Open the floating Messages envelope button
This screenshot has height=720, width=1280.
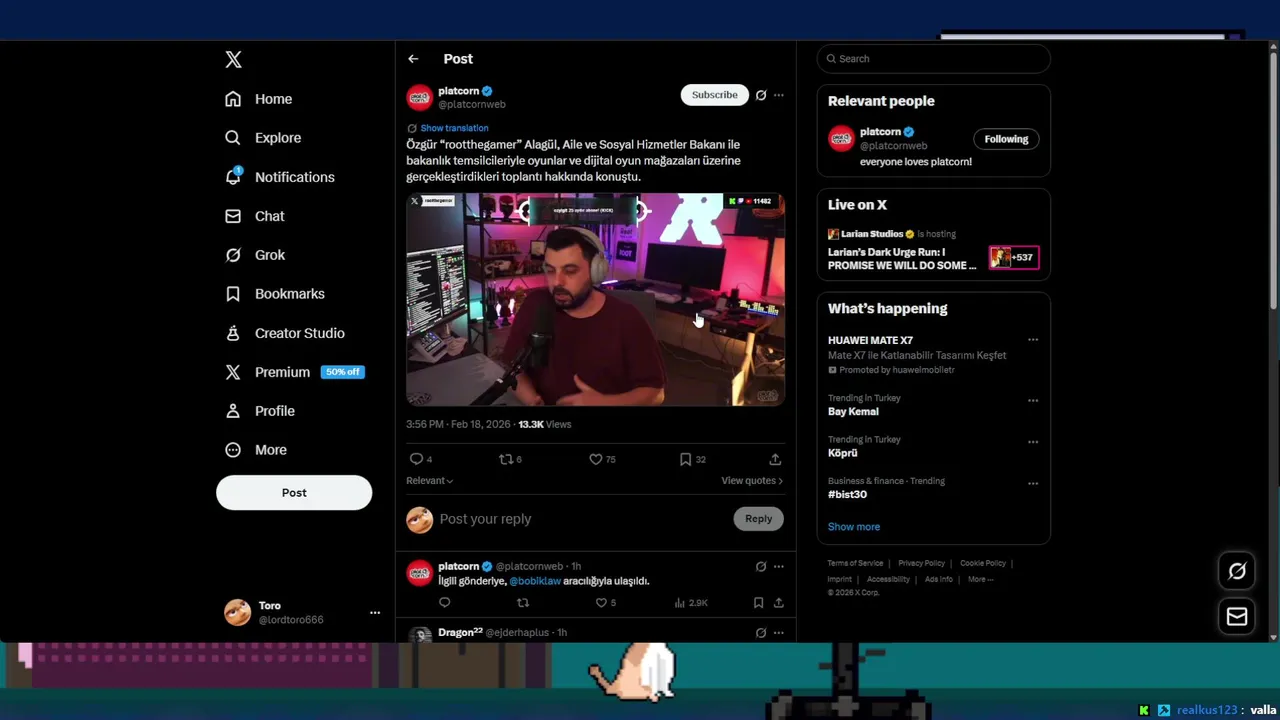click(1237, 616)
